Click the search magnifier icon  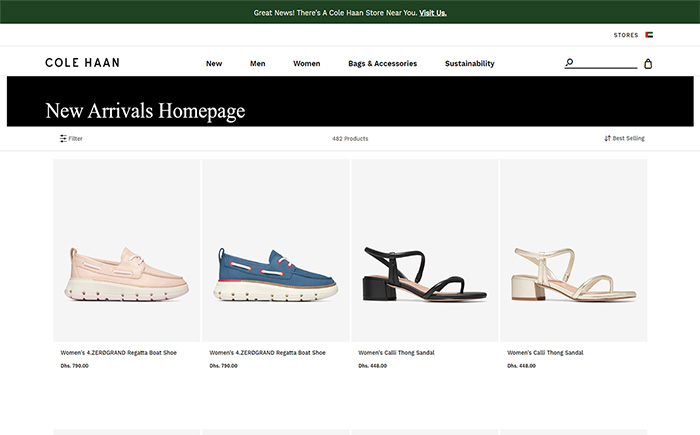569,63
